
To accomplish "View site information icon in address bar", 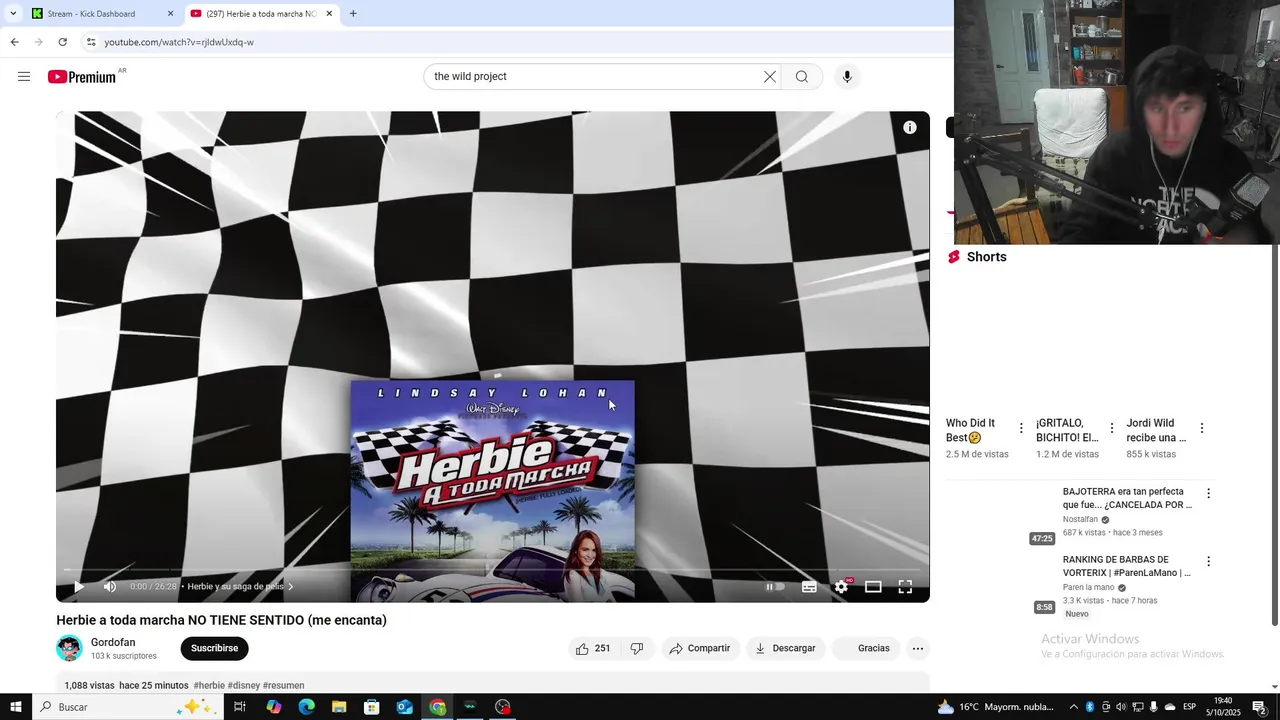I will 91,42.
